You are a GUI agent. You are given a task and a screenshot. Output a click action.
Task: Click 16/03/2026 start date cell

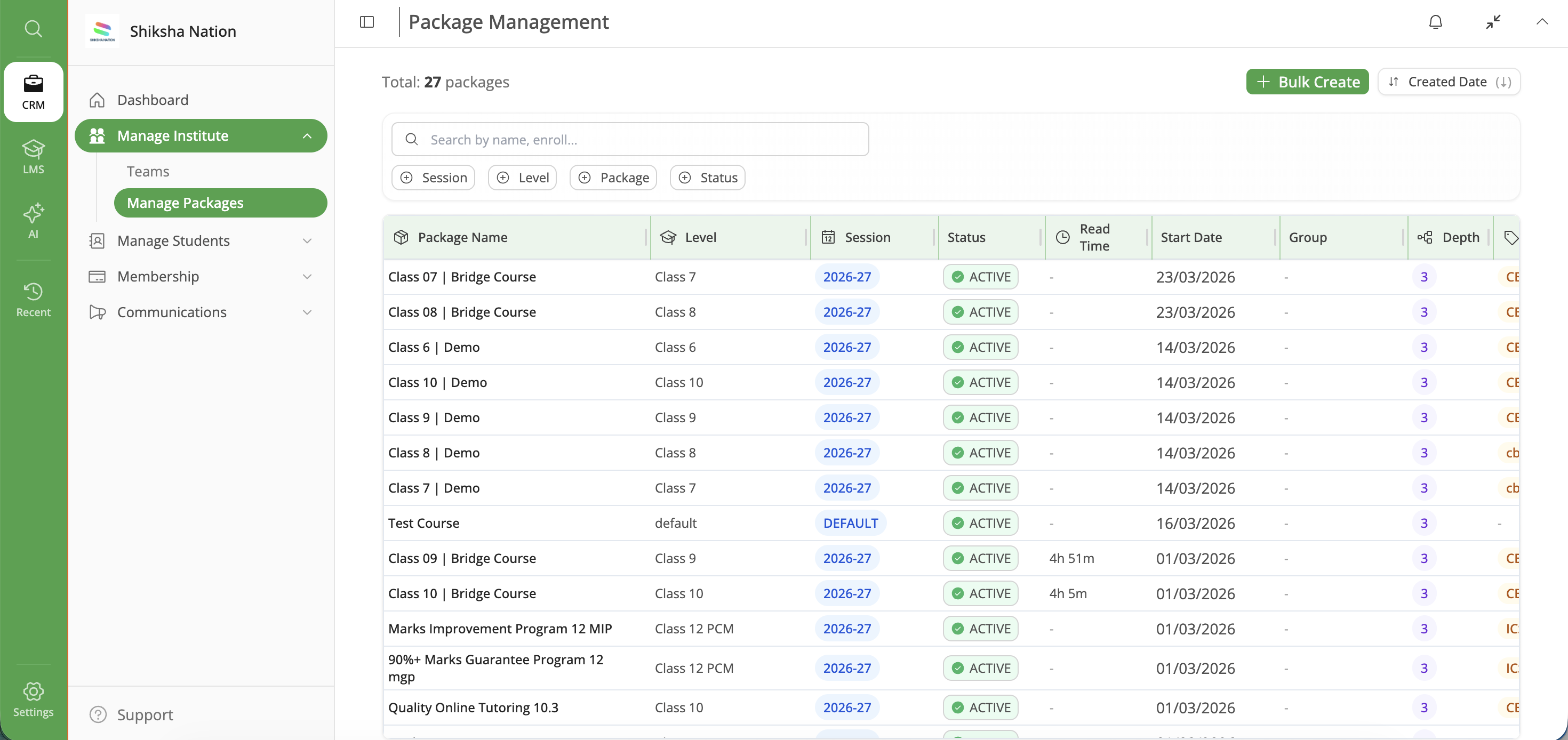[1196, 524]
